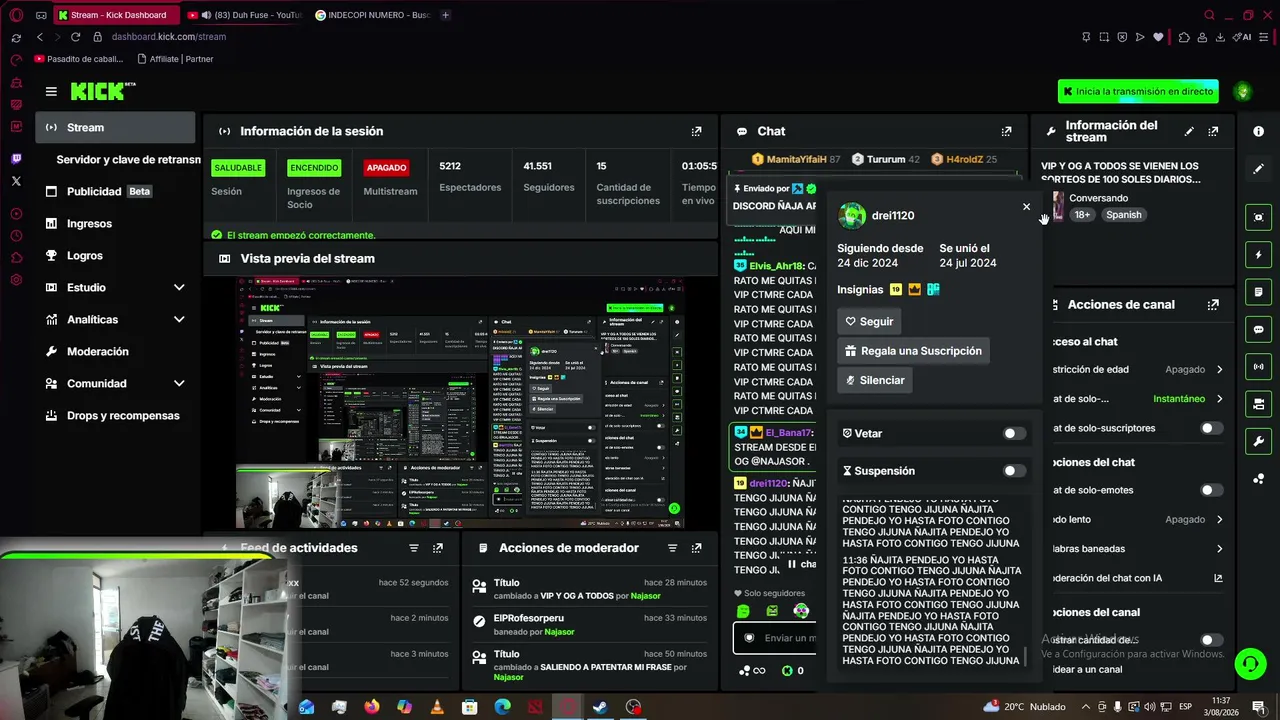
Task: Click the user avatar in the top-right corner
Action: (1243, 91)
